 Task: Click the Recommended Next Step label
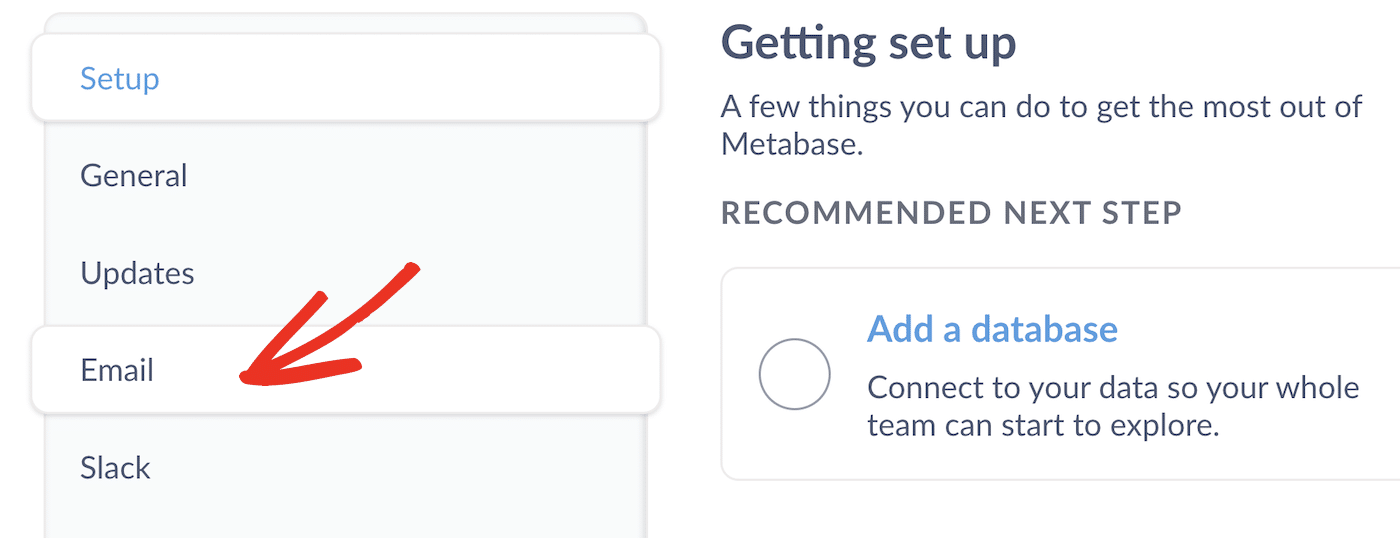click(951, 213)
